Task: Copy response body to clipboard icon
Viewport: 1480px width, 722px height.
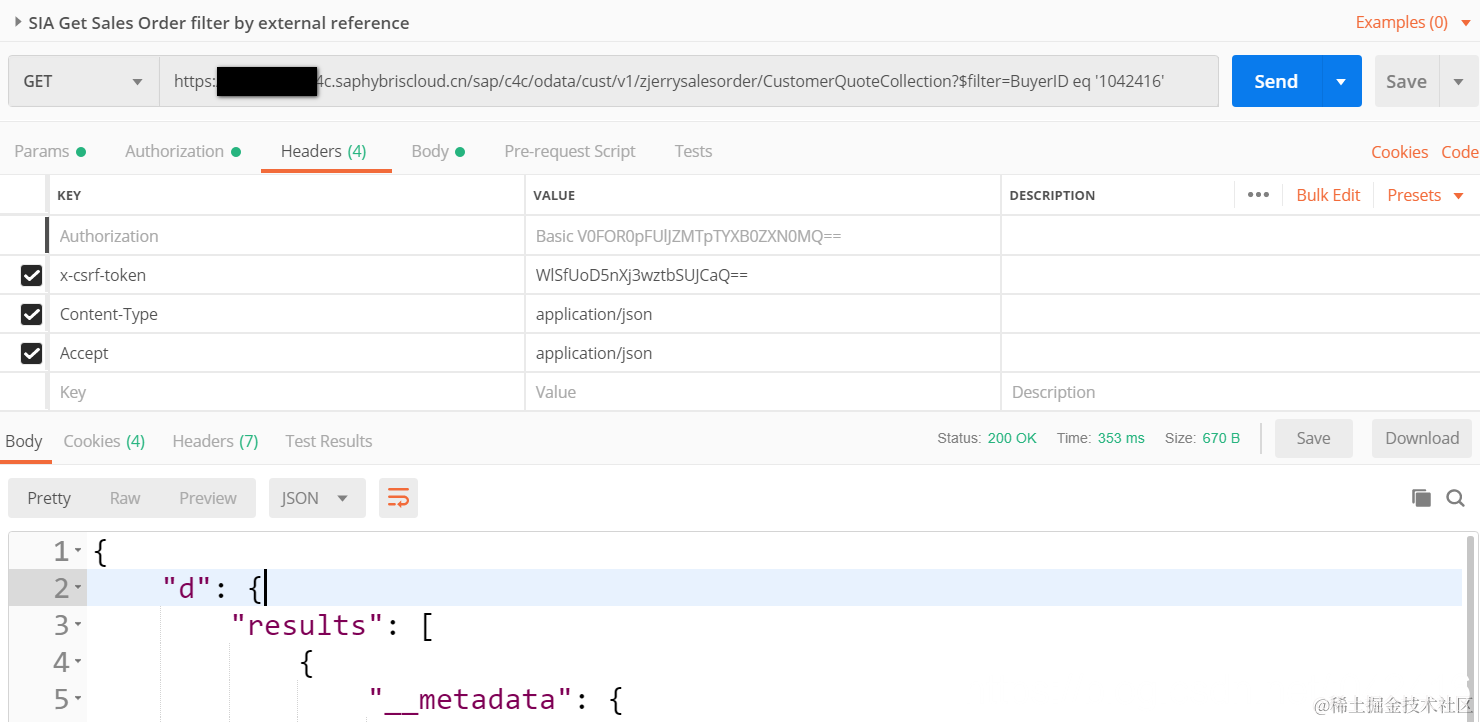Action: [1421, 498]
